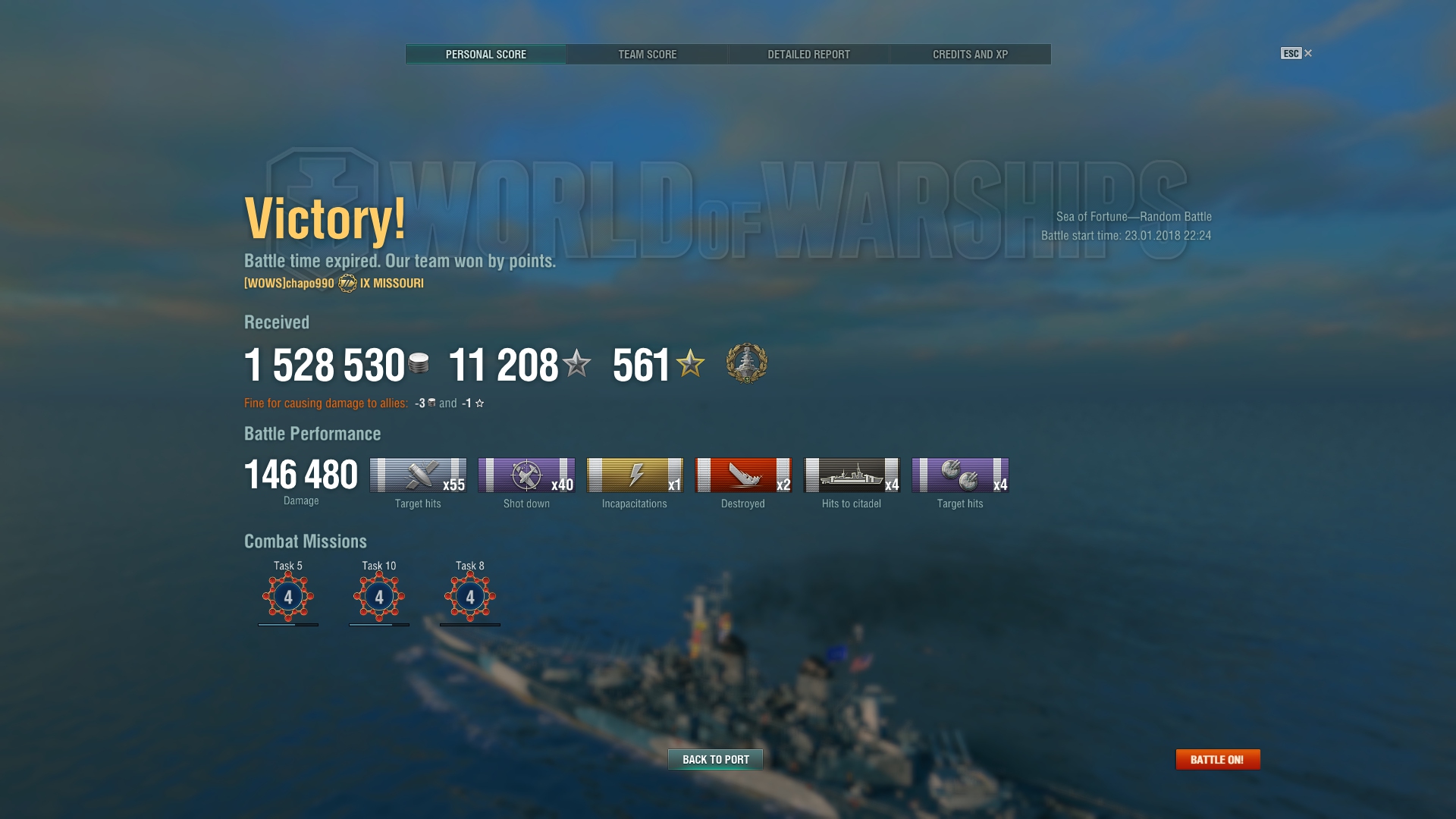Image resolution: width=1456 pixels, height=819 pixels.
Task: Click the Battle On! button
Action: [1218, 759]
